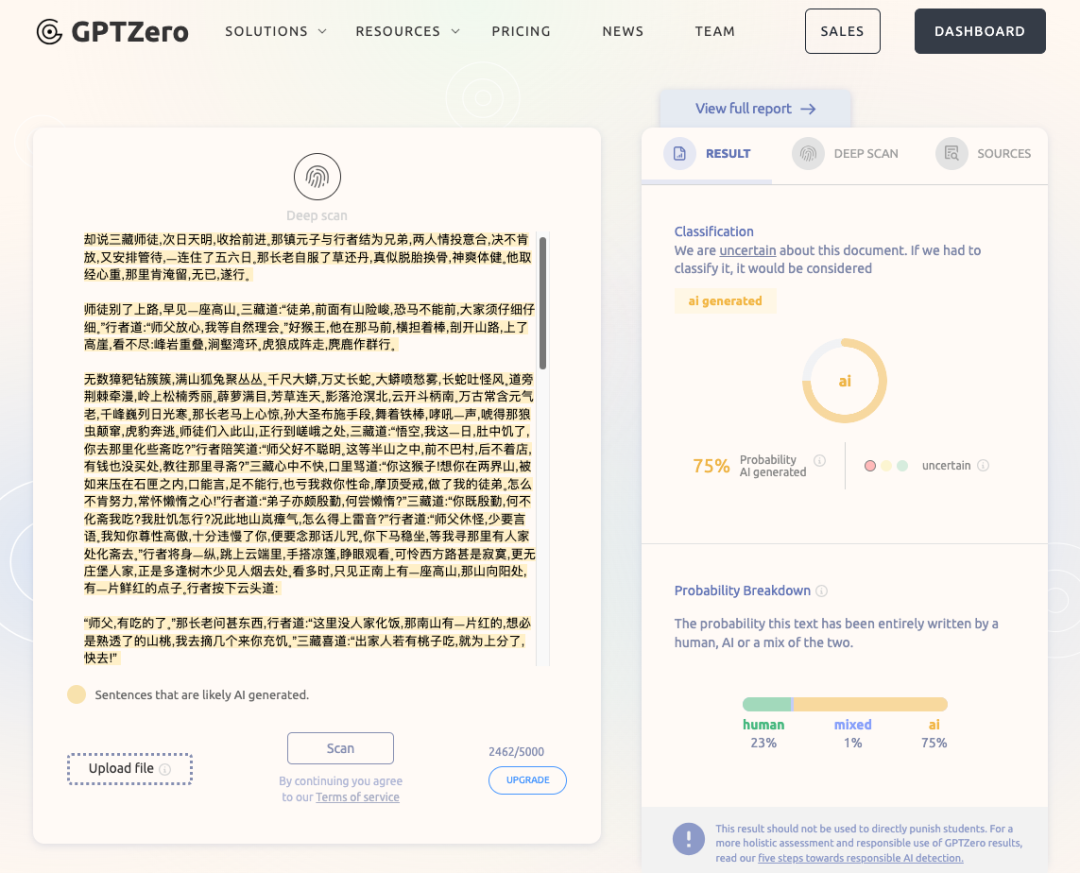Expand the Solutions dropdown menu
1080x873 pixels.
click(276, 32)
